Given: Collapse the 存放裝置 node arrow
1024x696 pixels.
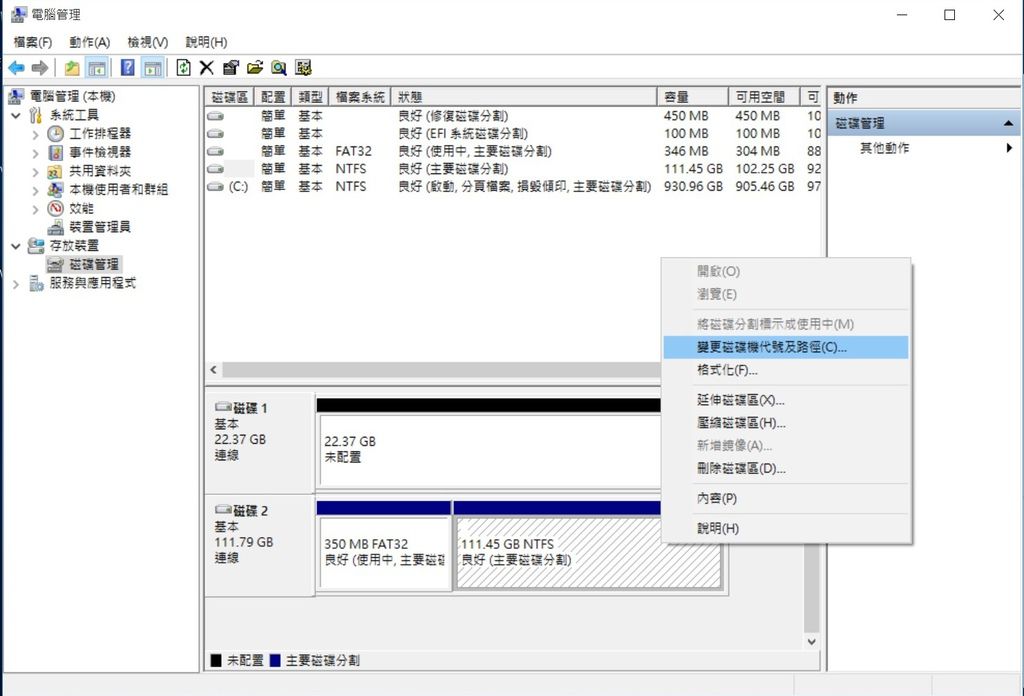Looking at the screenshot, I should pos(16,246).
